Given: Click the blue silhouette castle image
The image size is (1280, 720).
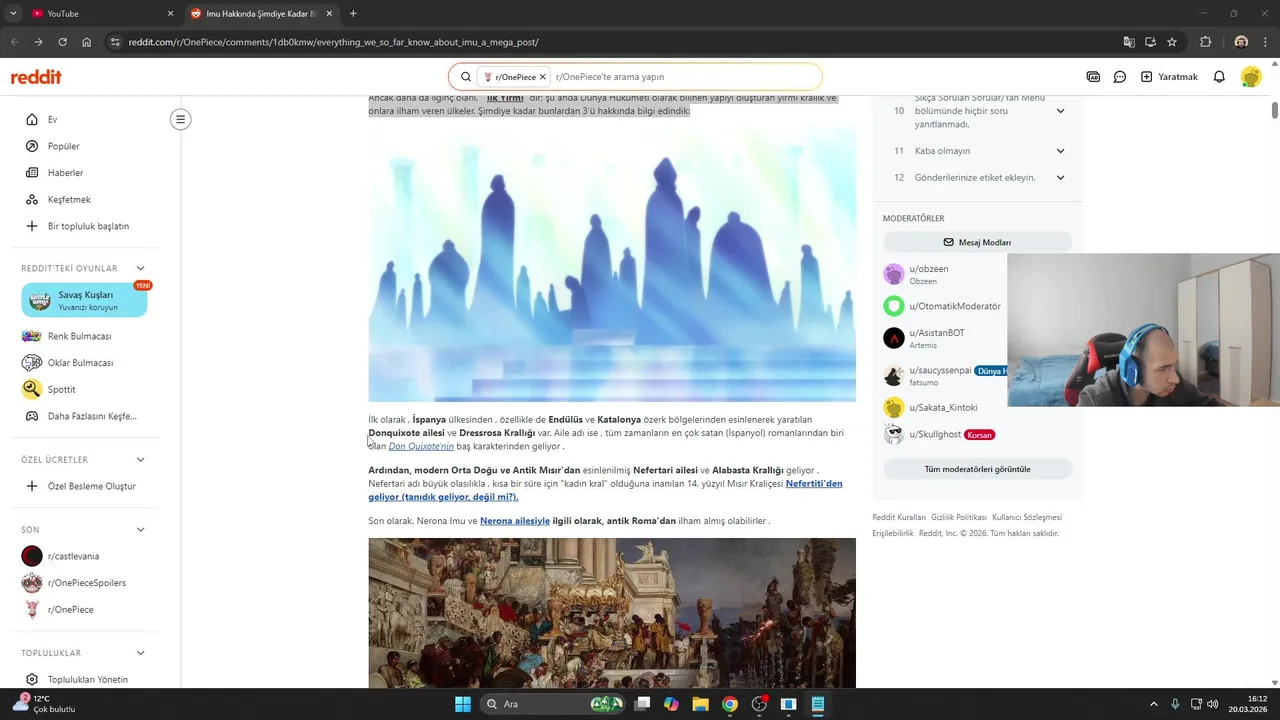Looking at the screenshot, I should [612, 265].
